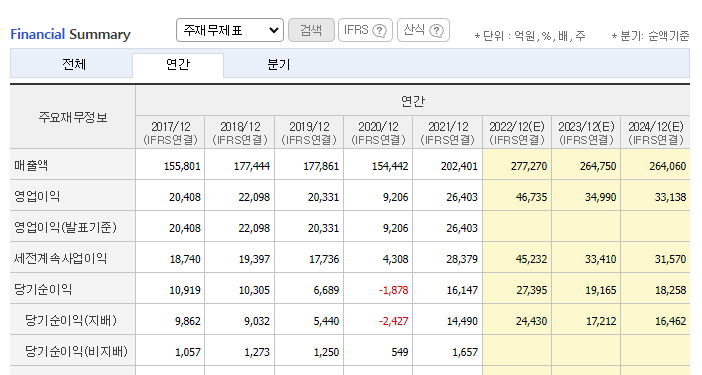Click the question mark icon next to IFRS
This screenshot has height=375, width=702.
380,30
